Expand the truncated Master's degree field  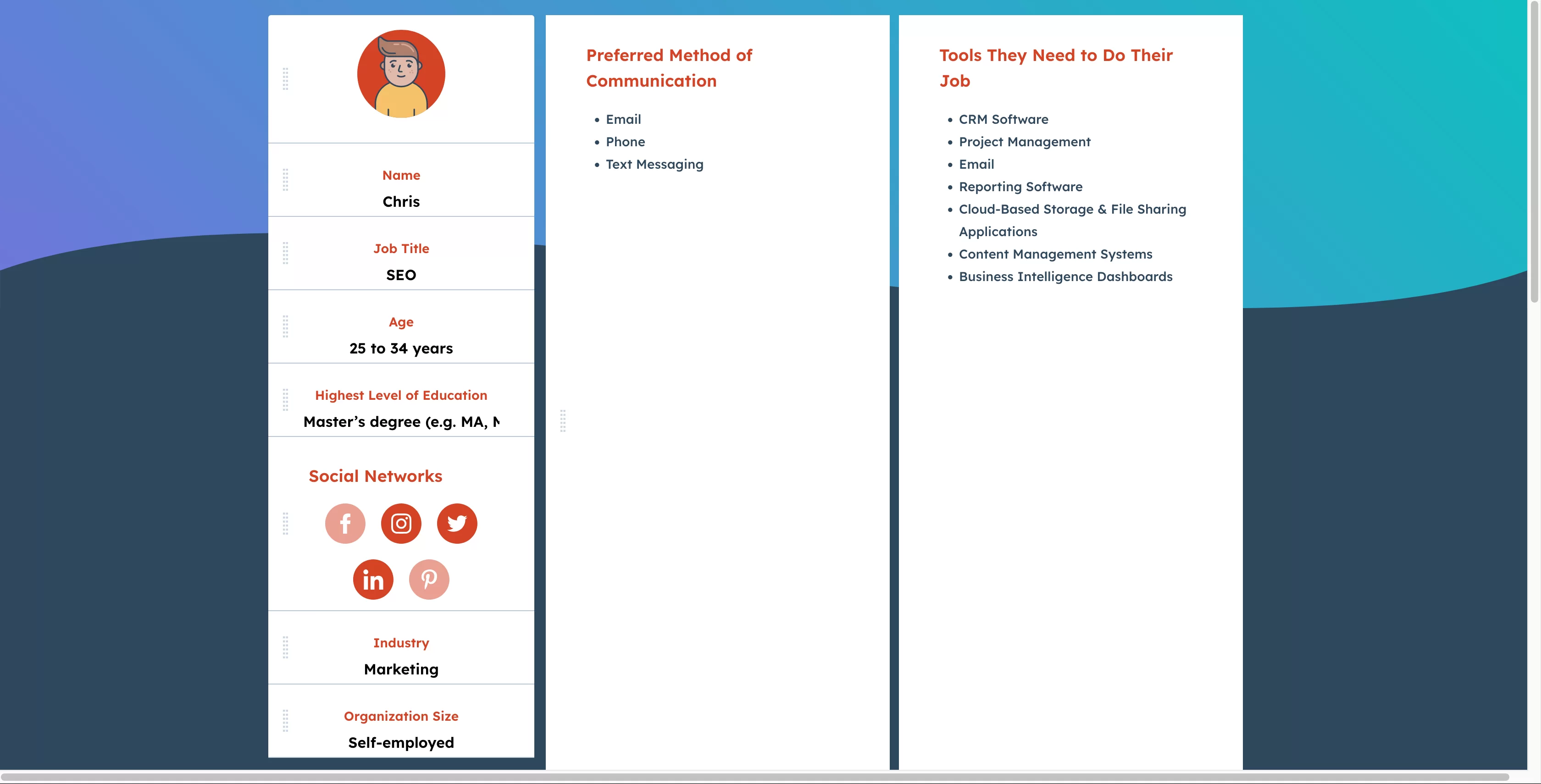tap(400, 421)
